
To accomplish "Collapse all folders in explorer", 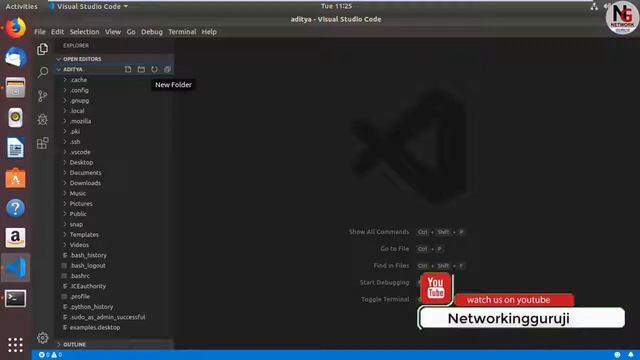I will tap(167, 69).
